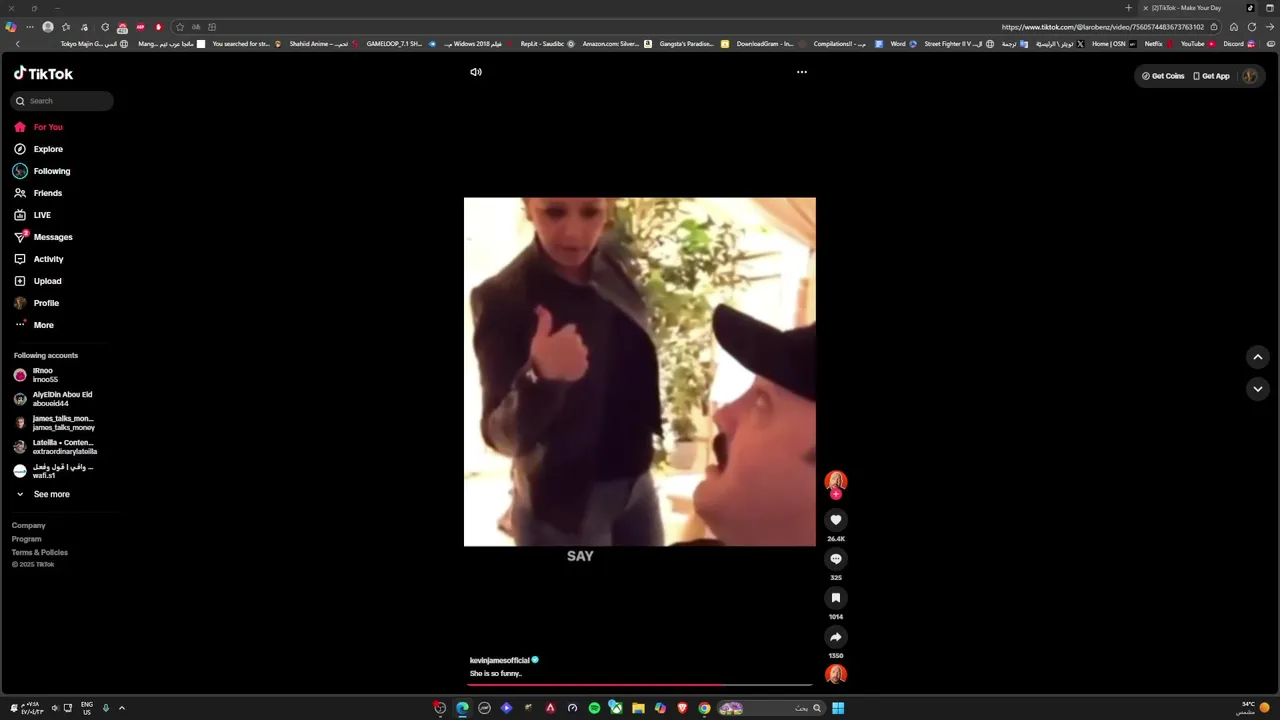Open the three-dot video options menu
The image size is (1280, 720).
pyautogui.click(x=801, y=72)
